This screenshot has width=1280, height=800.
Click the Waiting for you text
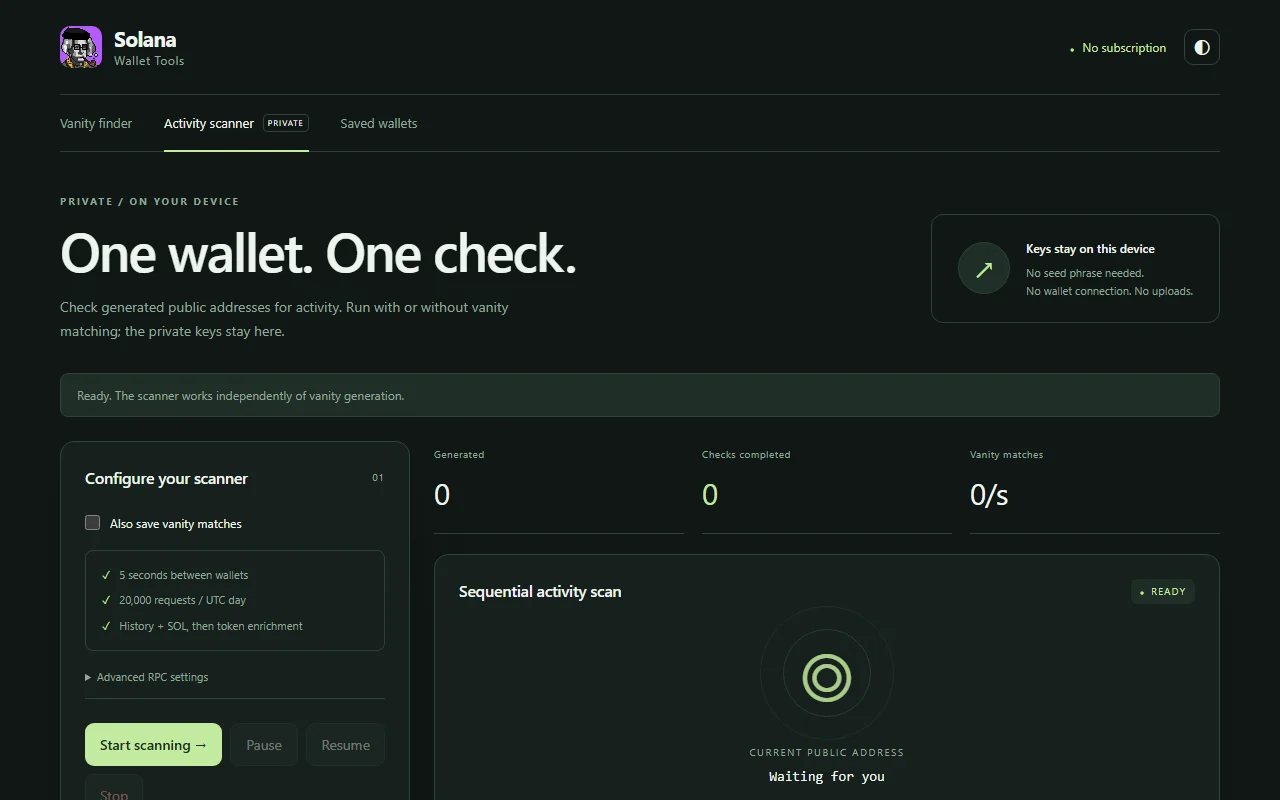(827, 776)
